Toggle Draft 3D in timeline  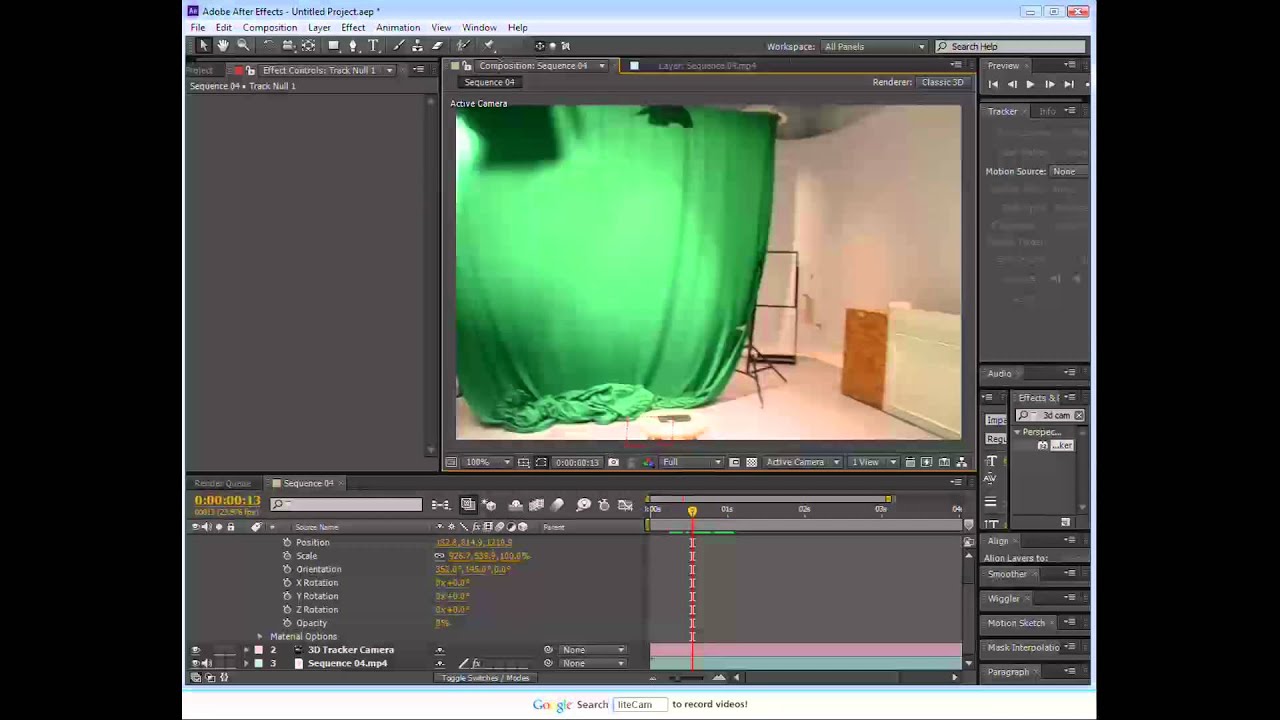[489, 505]
